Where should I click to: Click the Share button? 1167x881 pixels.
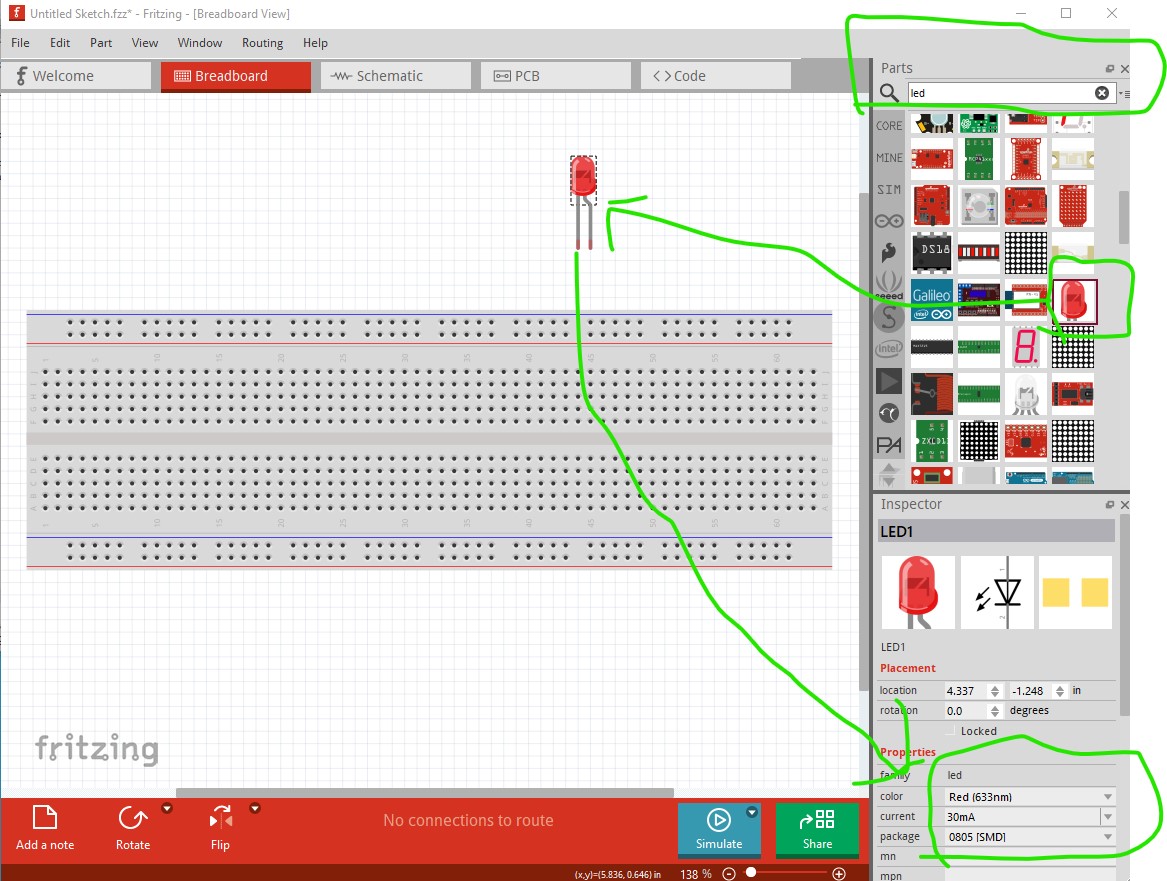pyautogui.click(x=817, y=828)
